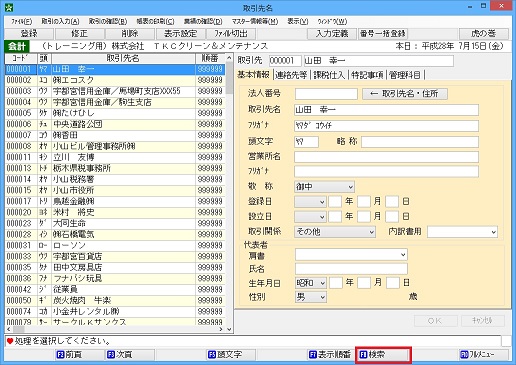Open the 表示(V) menu

point(298,22)
